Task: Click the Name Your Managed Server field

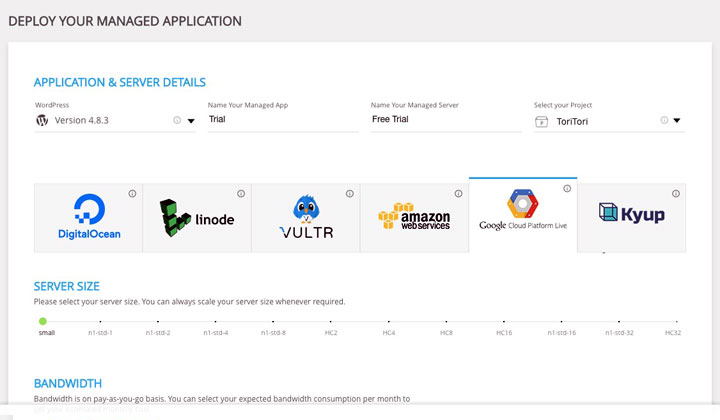Action: (x=446, y=120)
